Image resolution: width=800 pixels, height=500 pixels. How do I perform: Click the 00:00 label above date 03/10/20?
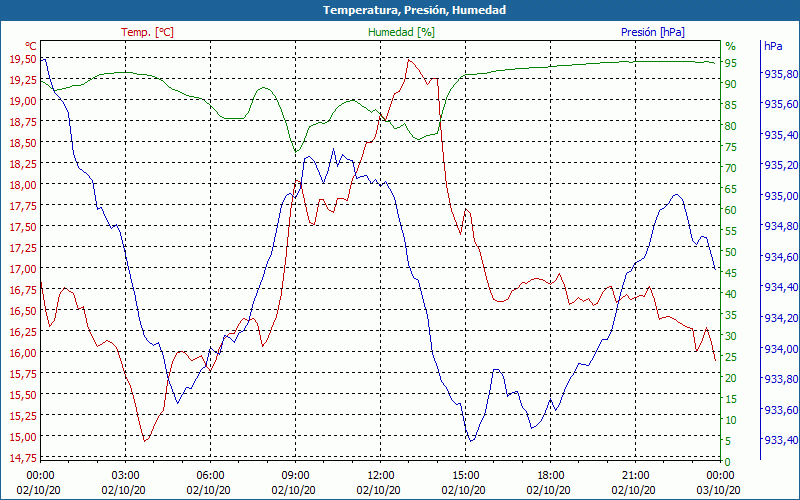(720, 476)
